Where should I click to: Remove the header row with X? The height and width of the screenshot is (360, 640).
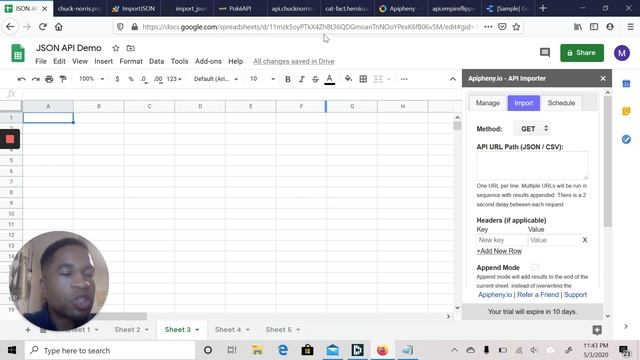pos(585,240)
